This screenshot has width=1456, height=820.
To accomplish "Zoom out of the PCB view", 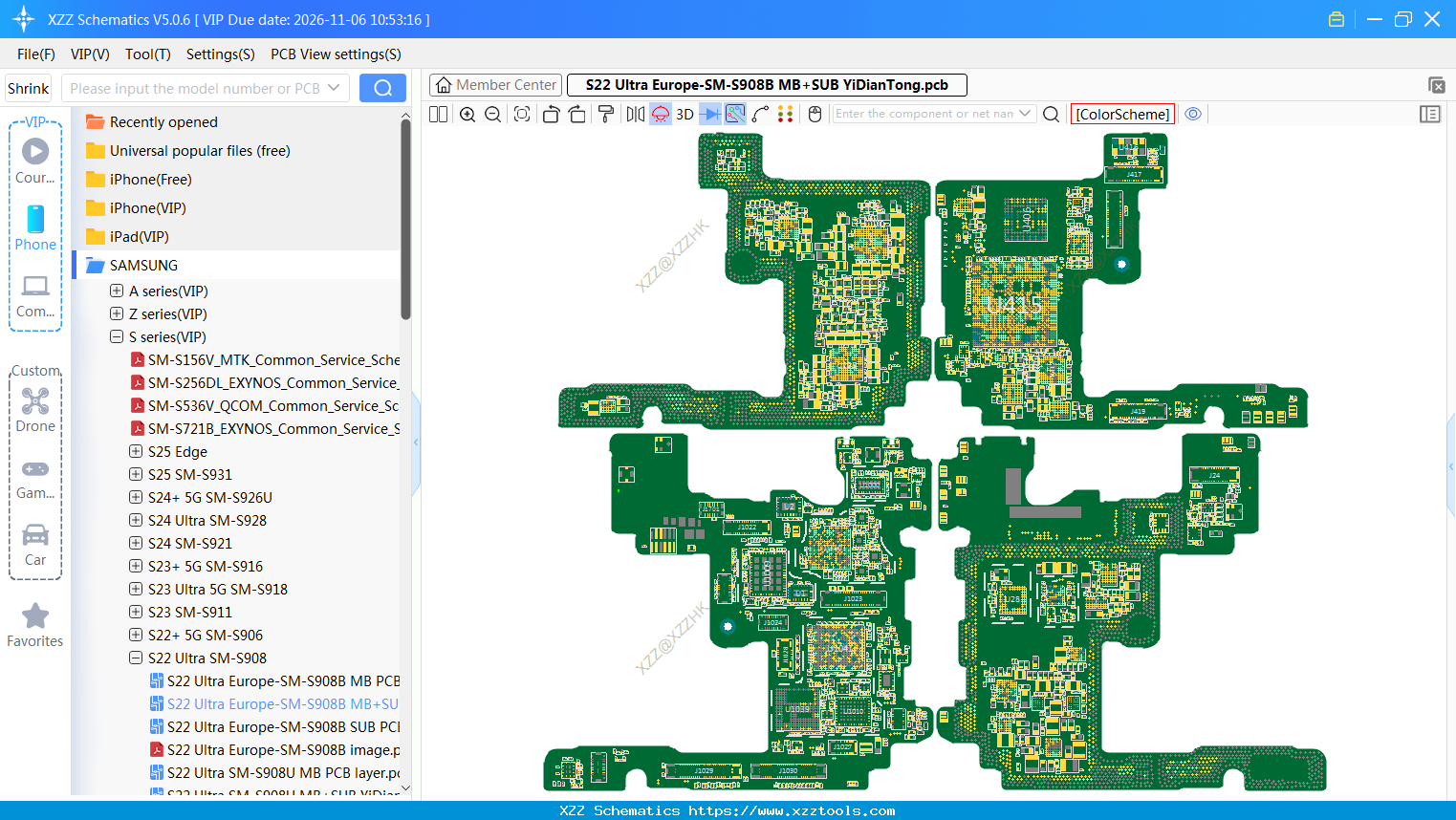I will [x=493, y=115].
